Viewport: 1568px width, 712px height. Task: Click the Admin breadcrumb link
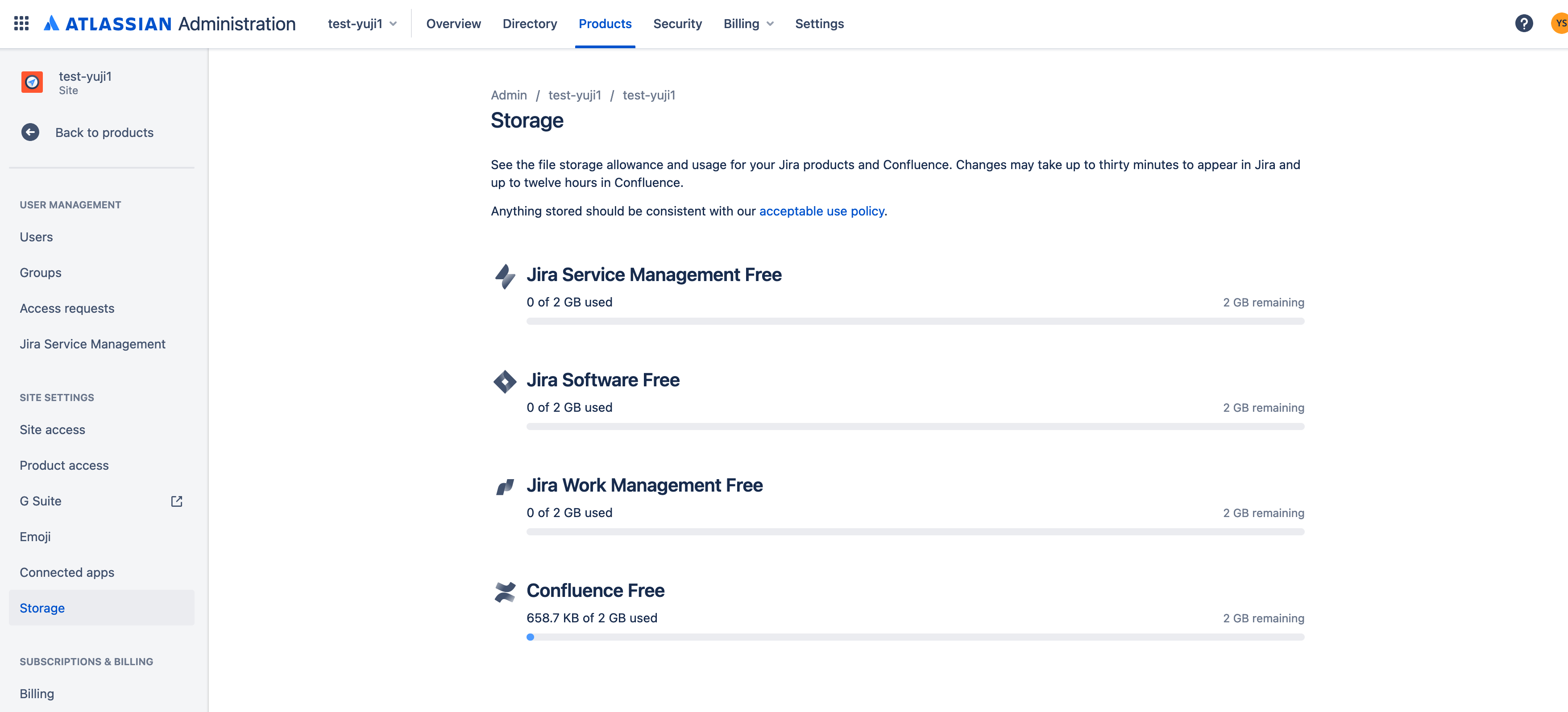[x=508, y=95]
